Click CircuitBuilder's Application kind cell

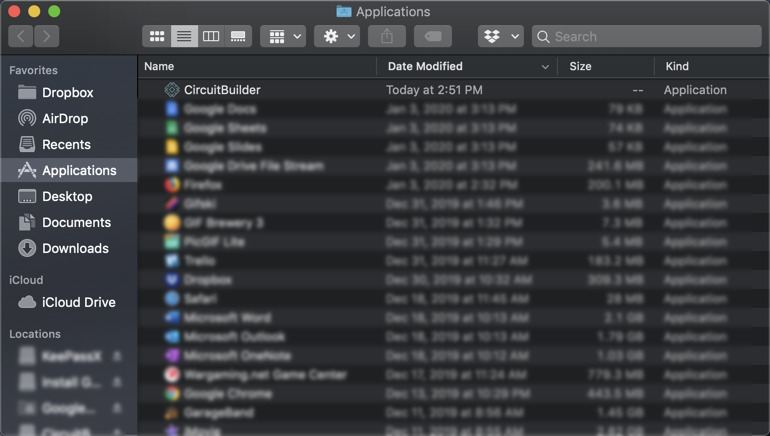point(695,90)
